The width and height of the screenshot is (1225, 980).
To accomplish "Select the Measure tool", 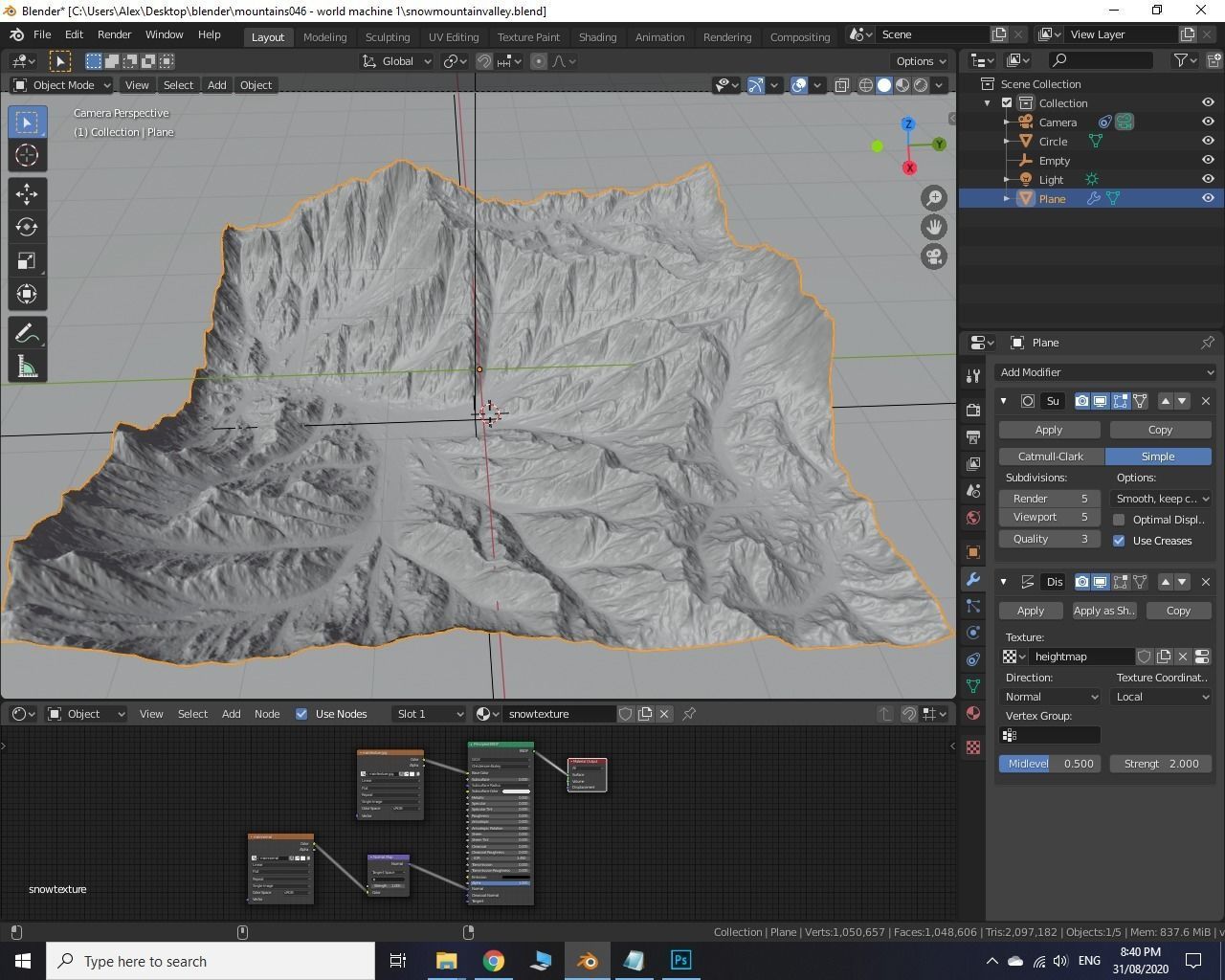I will click(x=27, y=367).
